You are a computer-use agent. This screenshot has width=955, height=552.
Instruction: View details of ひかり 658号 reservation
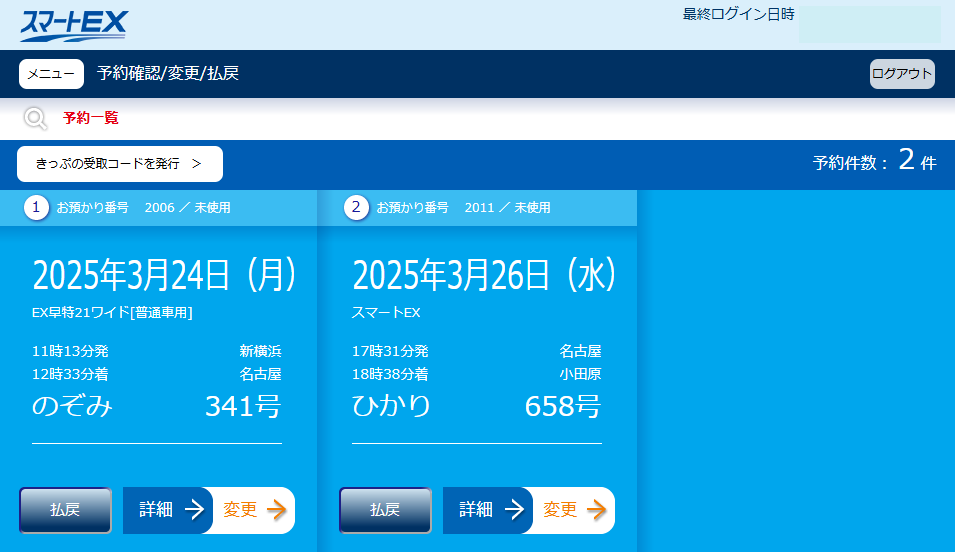[488, 510]
